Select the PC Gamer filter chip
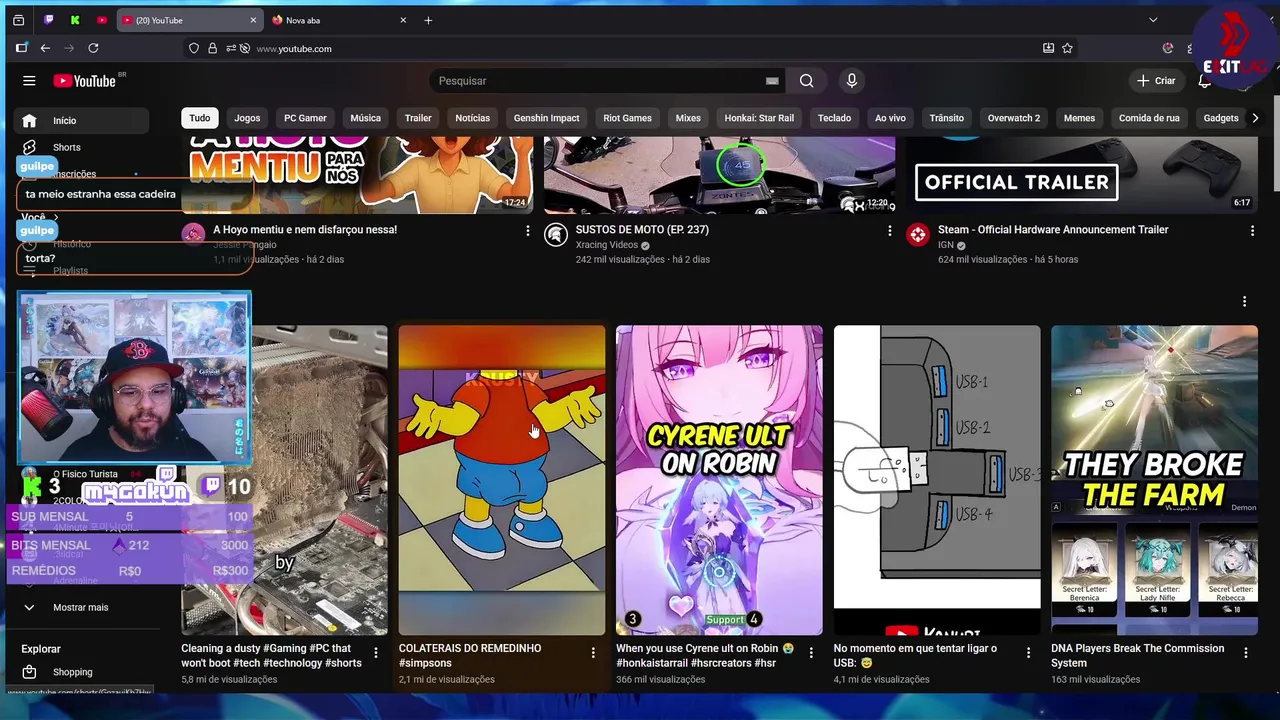The image size is (1280, 720). (305, 118)
